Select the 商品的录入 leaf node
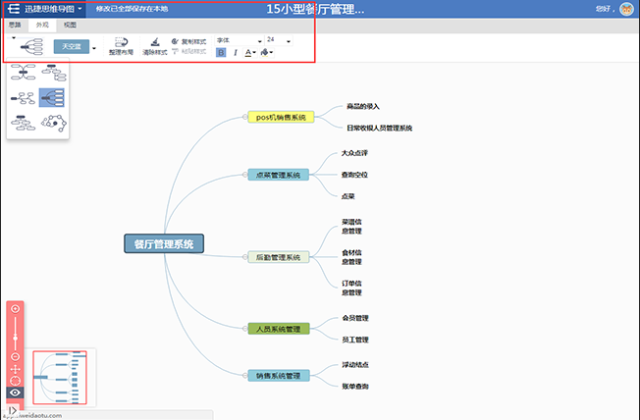The image size is (640, 420). tap(363, 107)
